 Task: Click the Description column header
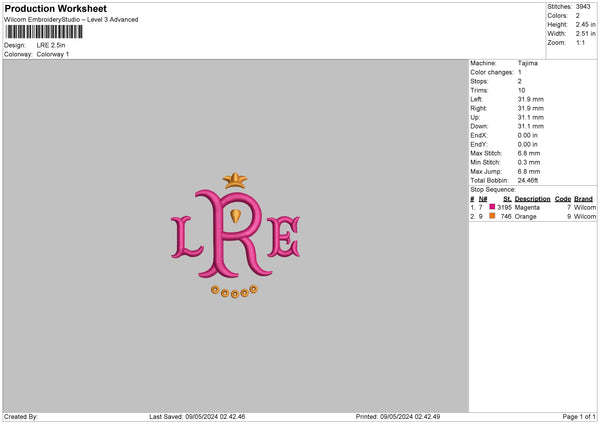pos(532,199)
